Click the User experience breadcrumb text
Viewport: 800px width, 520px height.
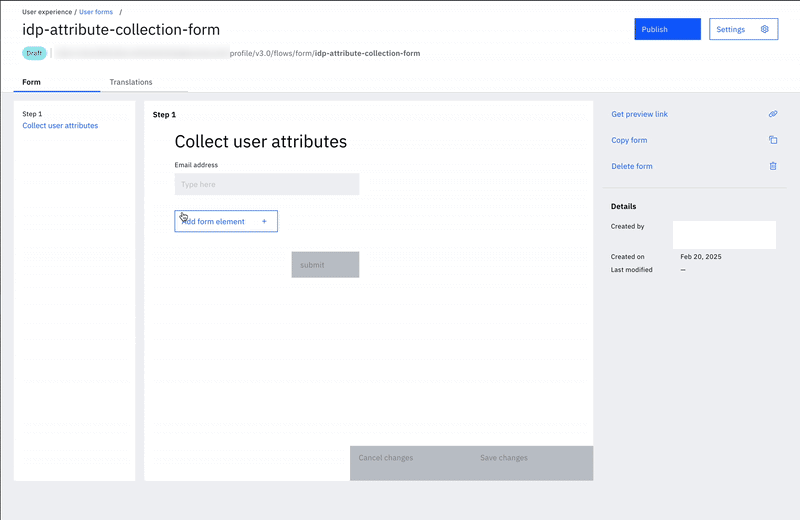(x=47, y=12)
